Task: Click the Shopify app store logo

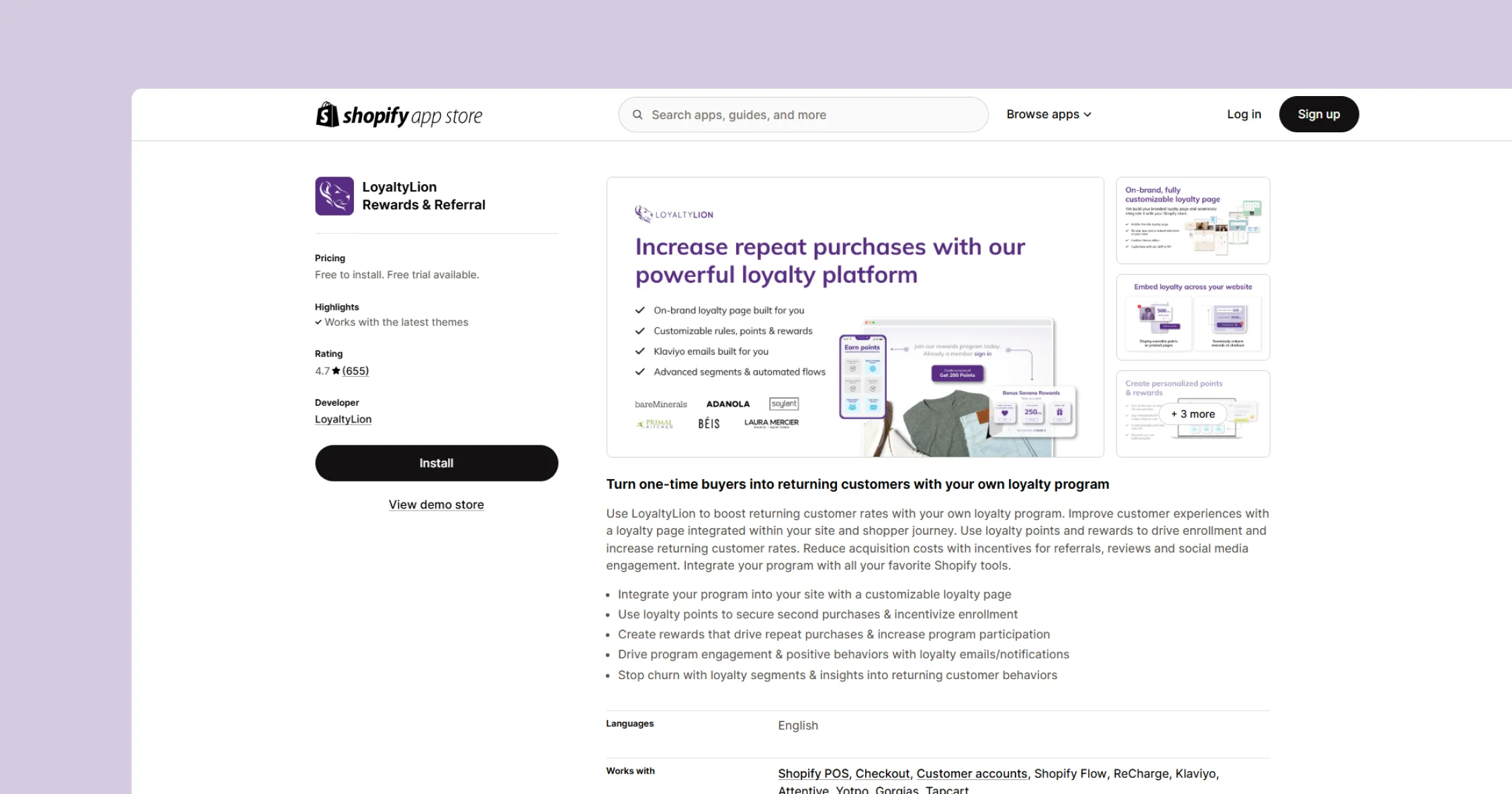Action: coord(399,115)
